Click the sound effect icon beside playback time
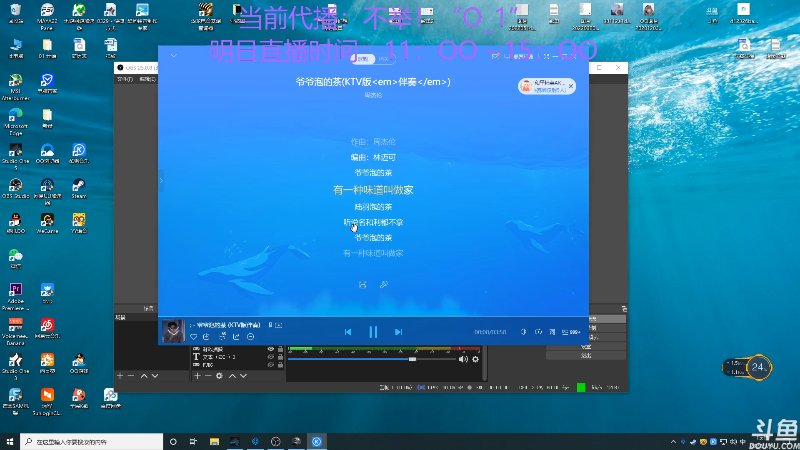Screen dimensions: 800x450 coord(523,332)
